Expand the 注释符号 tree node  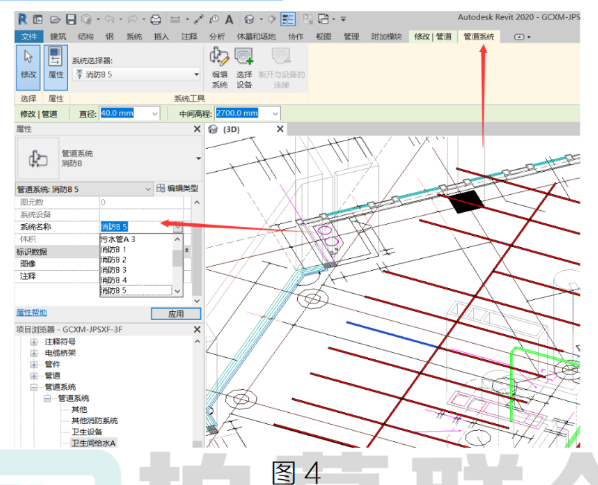(x=34, y=342)
